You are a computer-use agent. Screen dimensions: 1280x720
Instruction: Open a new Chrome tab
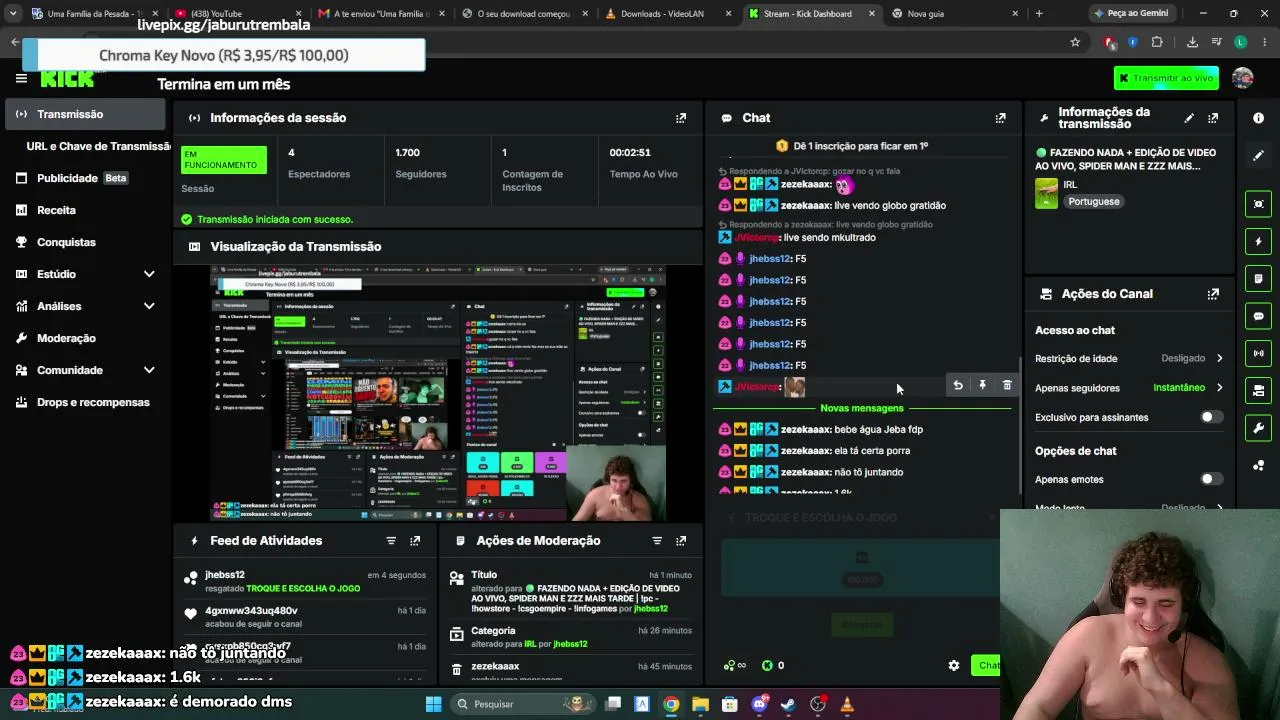click(1039, 14)
